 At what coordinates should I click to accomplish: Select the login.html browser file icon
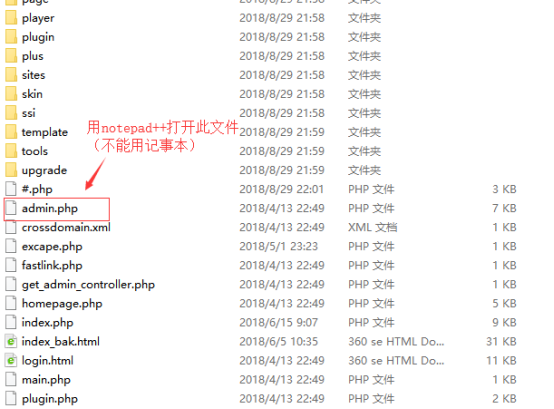coord(11,361)
